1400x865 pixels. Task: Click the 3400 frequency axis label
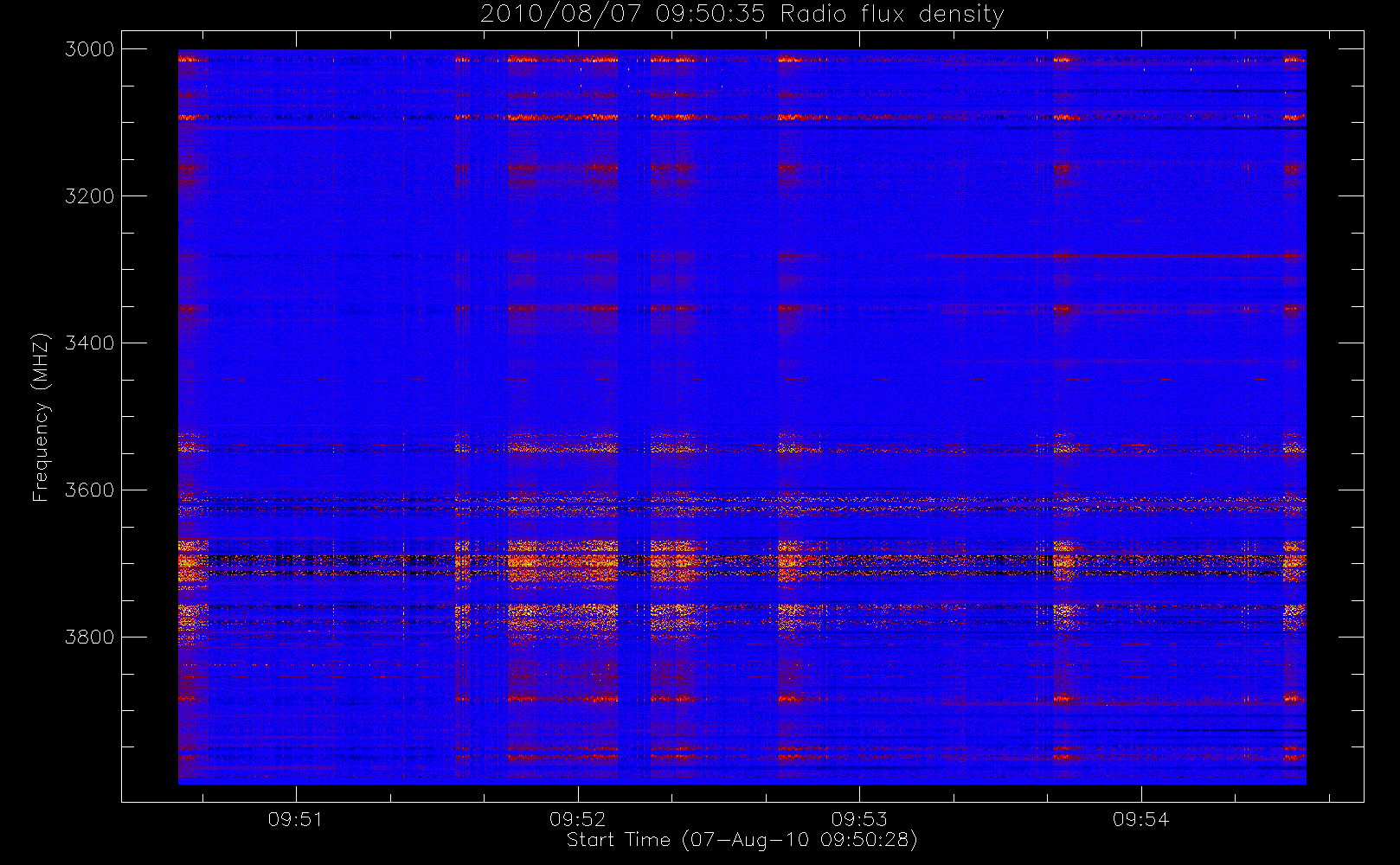coord(90,343)
